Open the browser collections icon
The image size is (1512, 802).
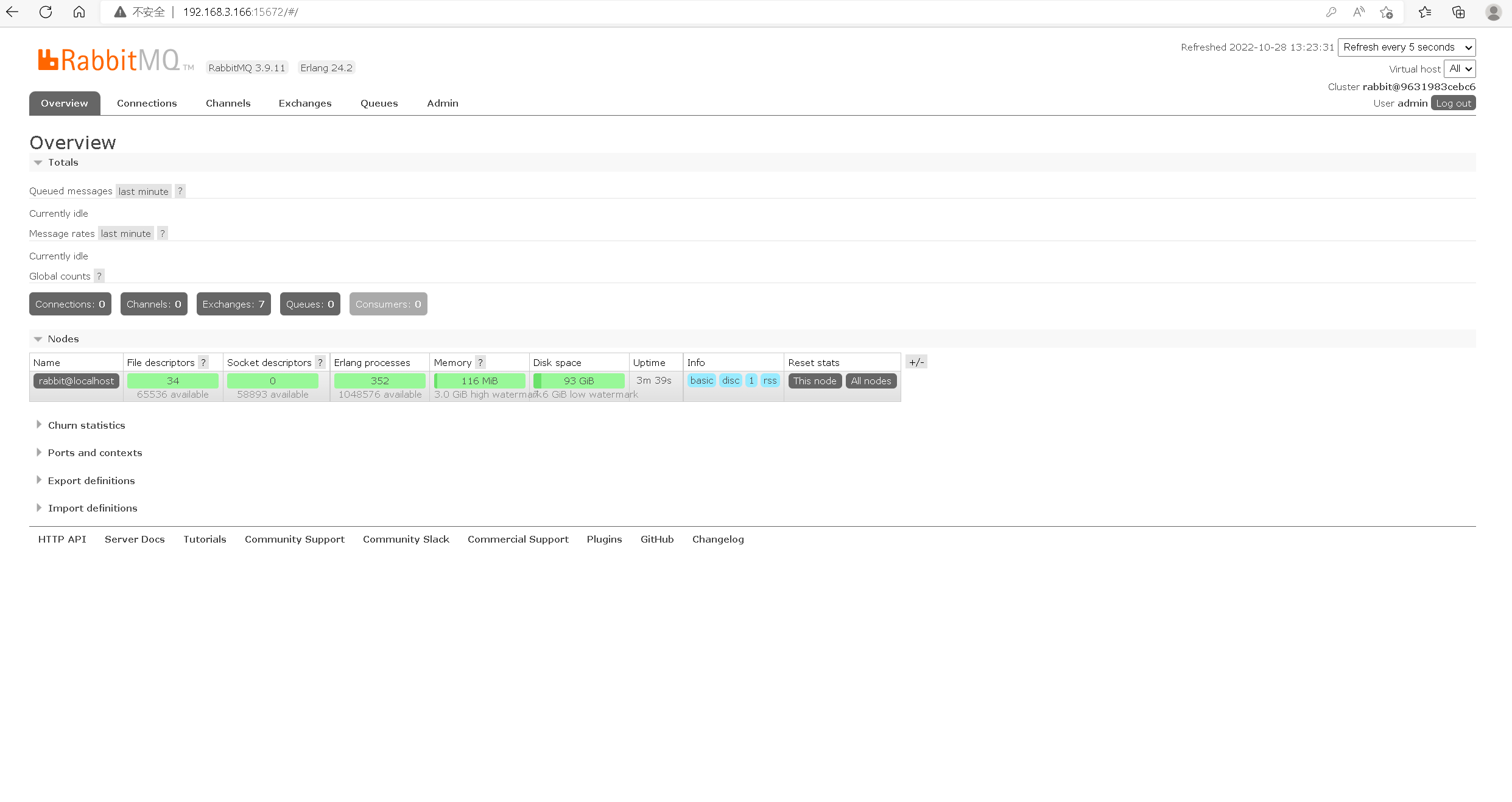point(1458,12)
